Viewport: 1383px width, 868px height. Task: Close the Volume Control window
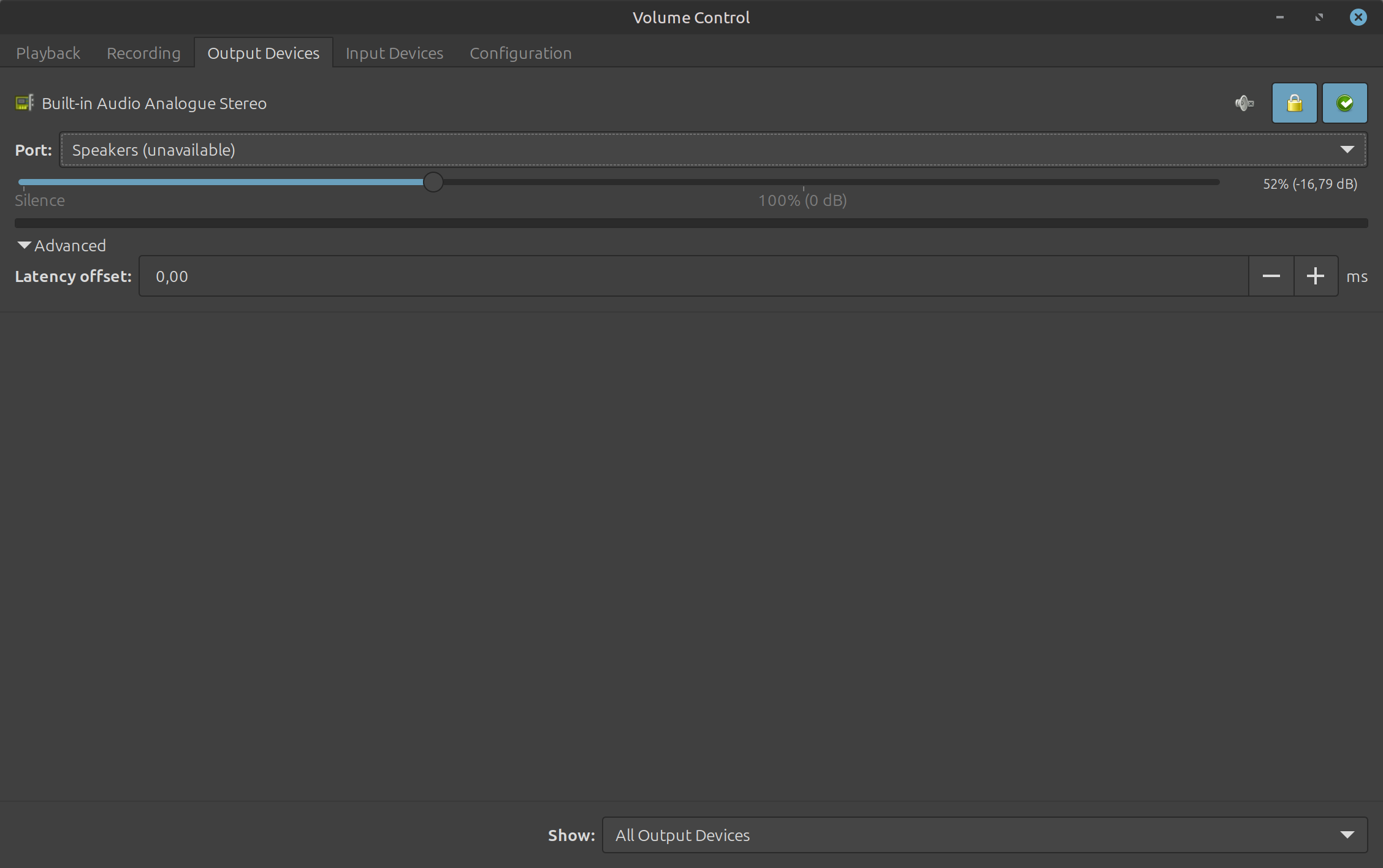pos(1358,17)
